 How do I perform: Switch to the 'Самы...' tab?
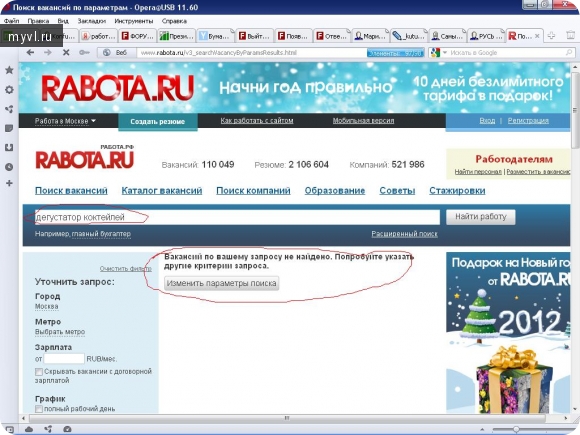pyautogui.click(x=448, y=36)
